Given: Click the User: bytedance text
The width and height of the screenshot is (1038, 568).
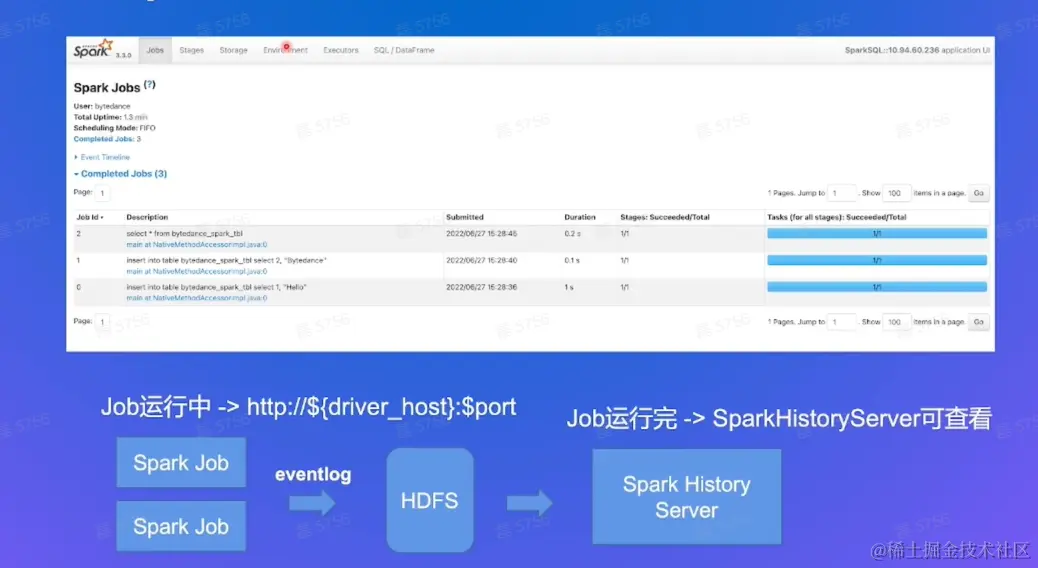Looking at the screenshot, I should (x=102, y=106).
